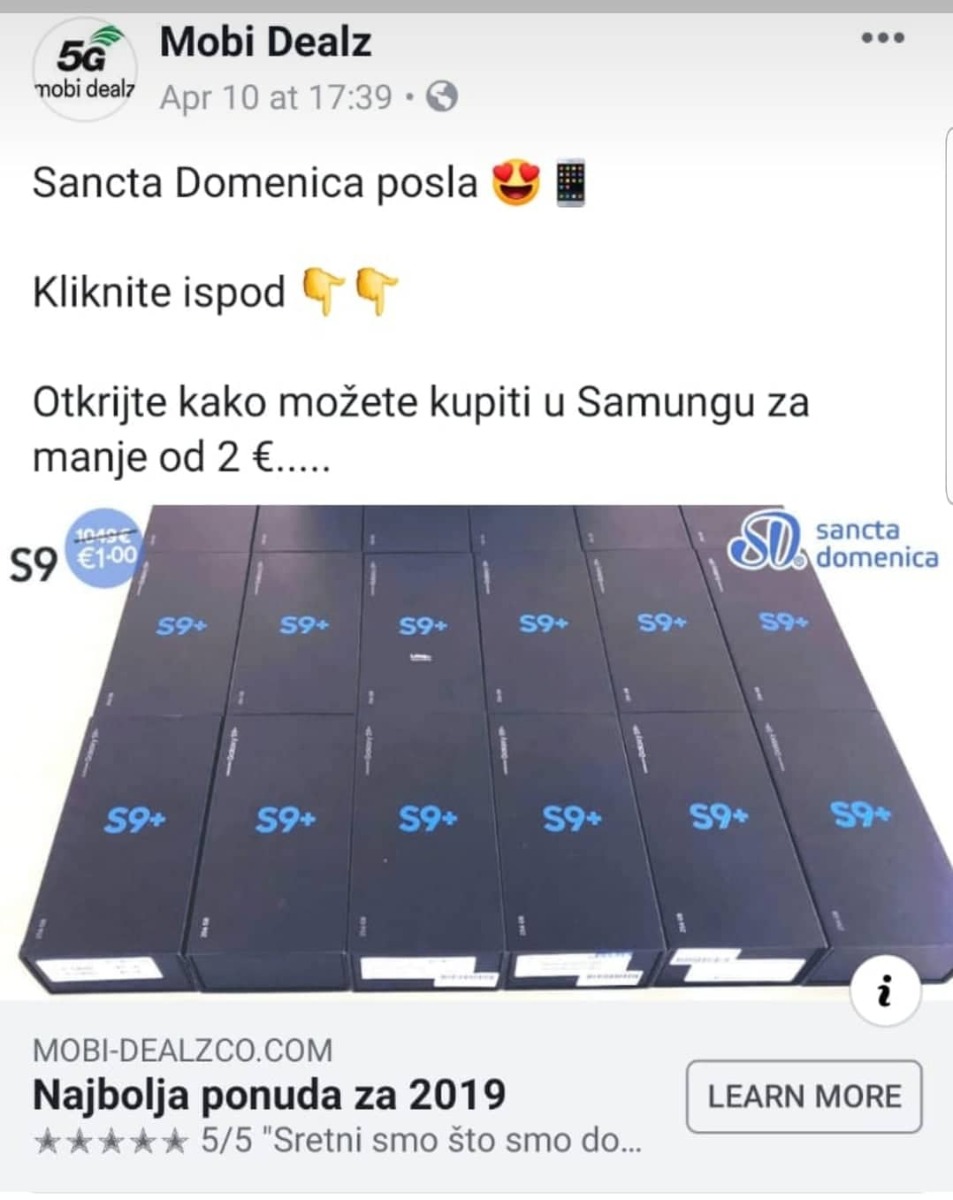Click the first pointing-down hand emoji
This screenshot has width=953, height=1200.
322,295
